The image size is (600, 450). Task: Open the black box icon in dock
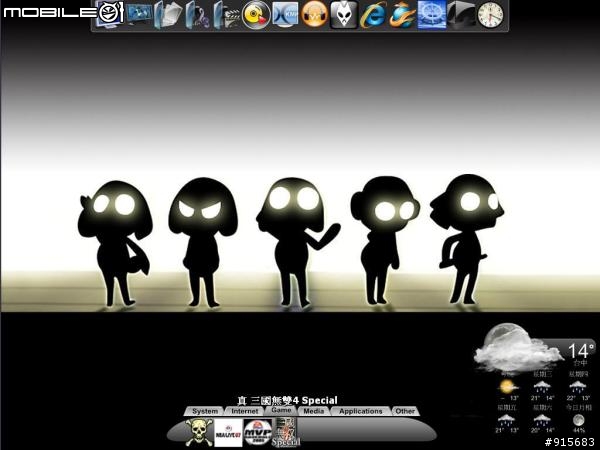[x=461, y=15]
